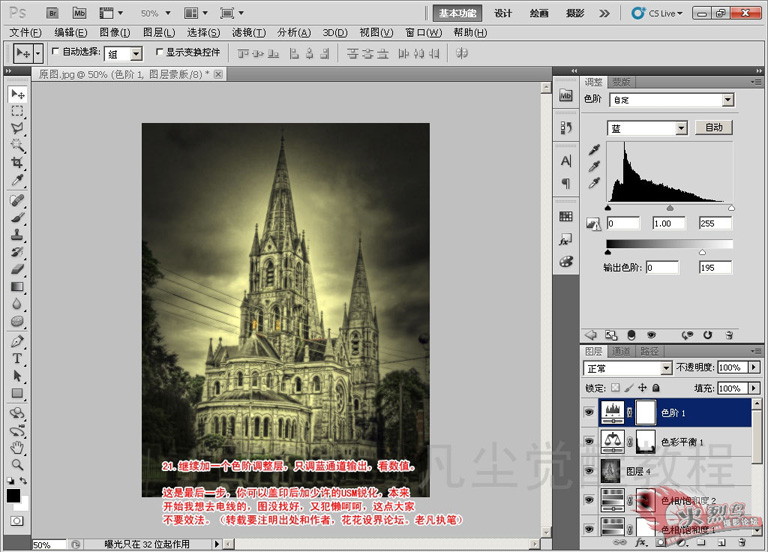Click the 自动 levels button

pos(714,127)
